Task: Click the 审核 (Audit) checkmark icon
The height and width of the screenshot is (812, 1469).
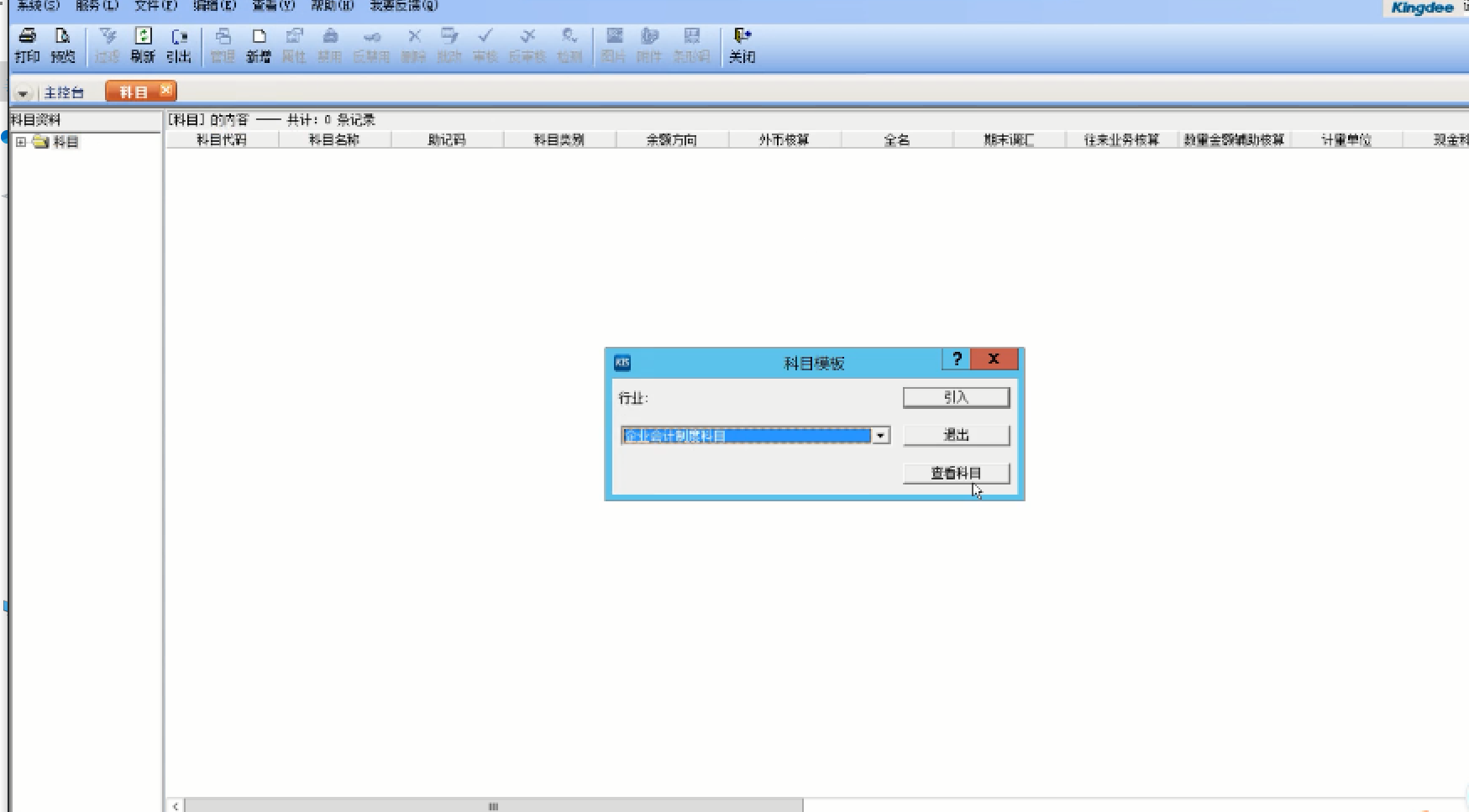Action: pyautogui.click(x=485, y=45)
